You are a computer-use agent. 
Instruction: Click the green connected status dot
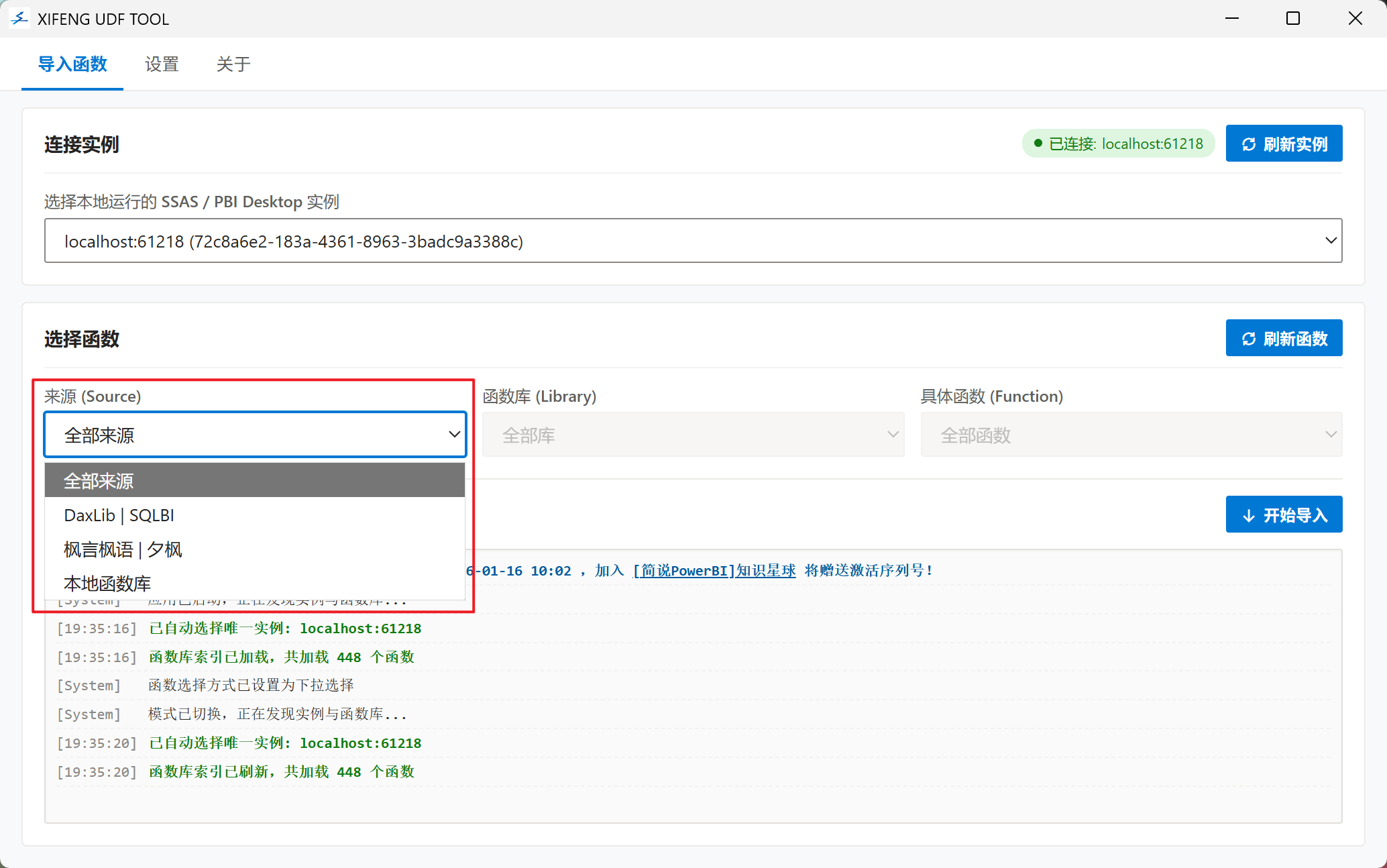coord(1038,144)
